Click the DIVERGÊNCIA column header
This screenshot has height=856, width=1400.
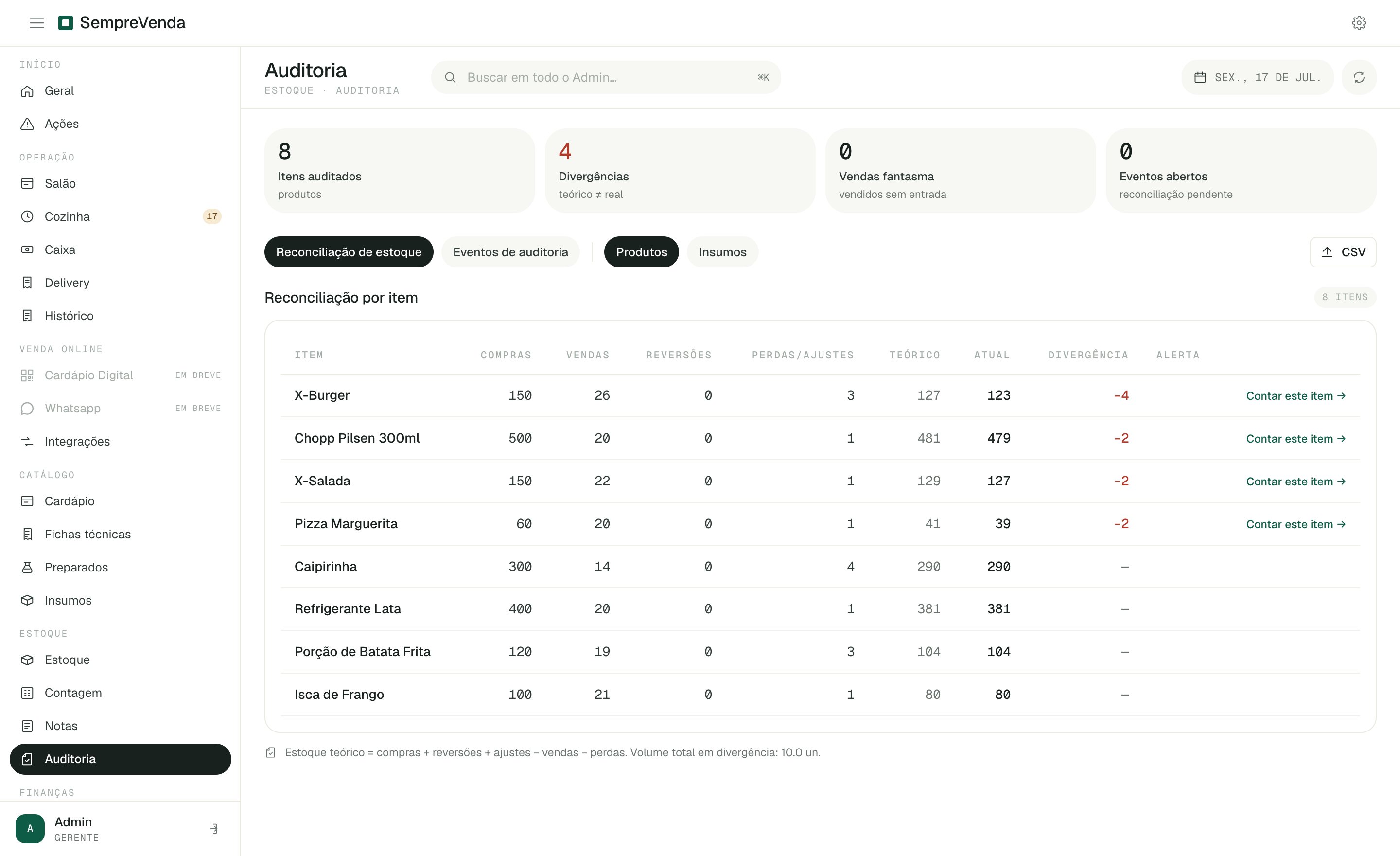(x=1088, y=355)
